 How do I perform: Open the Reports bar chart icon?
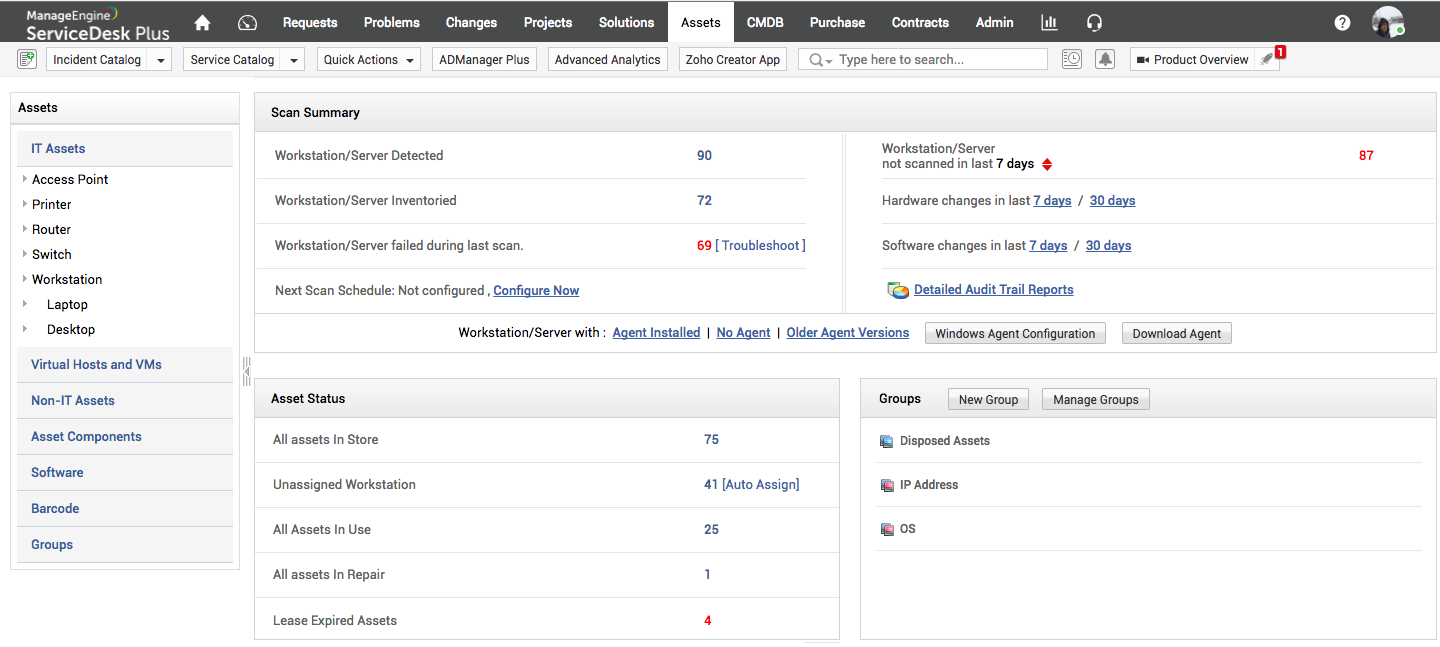pos(1048,22)
